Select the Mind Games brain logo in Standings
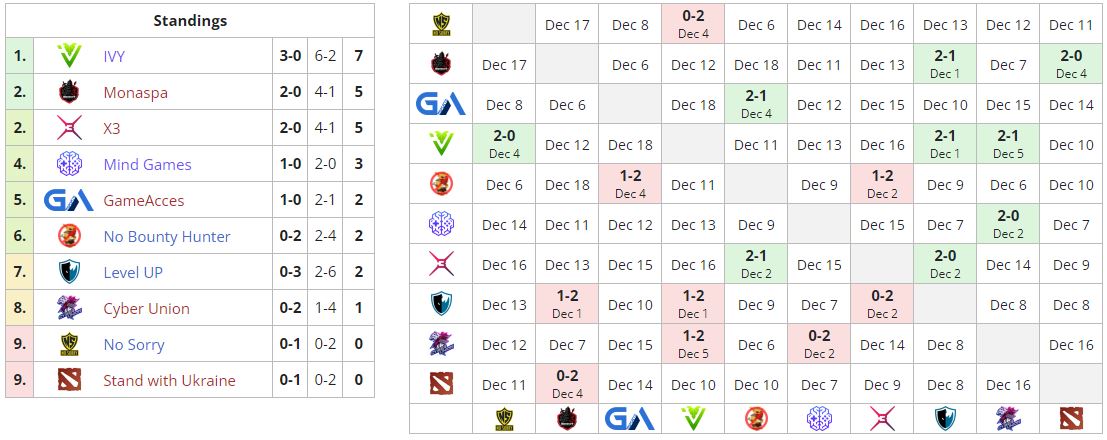Screen dimensions: 1107x440 [69, 164]
